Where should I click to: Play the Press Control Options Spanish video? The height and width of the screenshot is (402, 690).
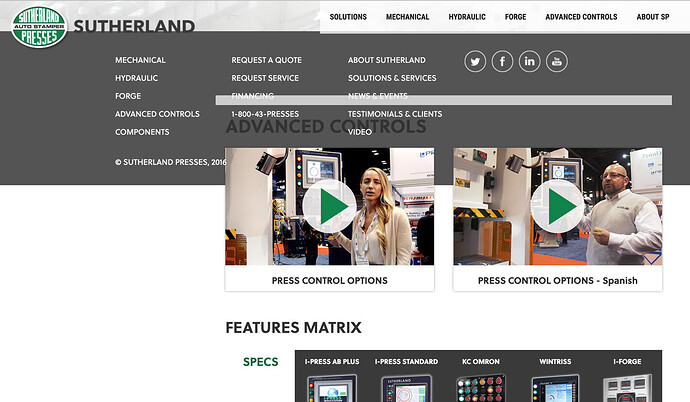click(557, 206)
